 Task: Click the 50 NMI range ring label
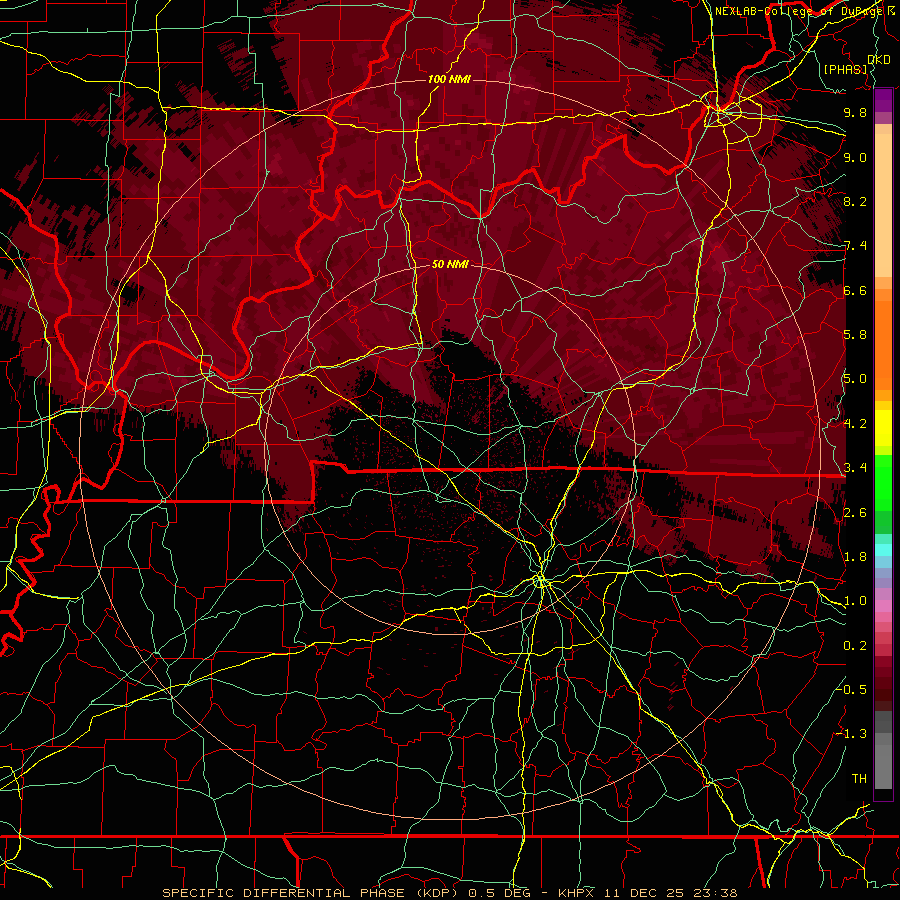(450, 264)
